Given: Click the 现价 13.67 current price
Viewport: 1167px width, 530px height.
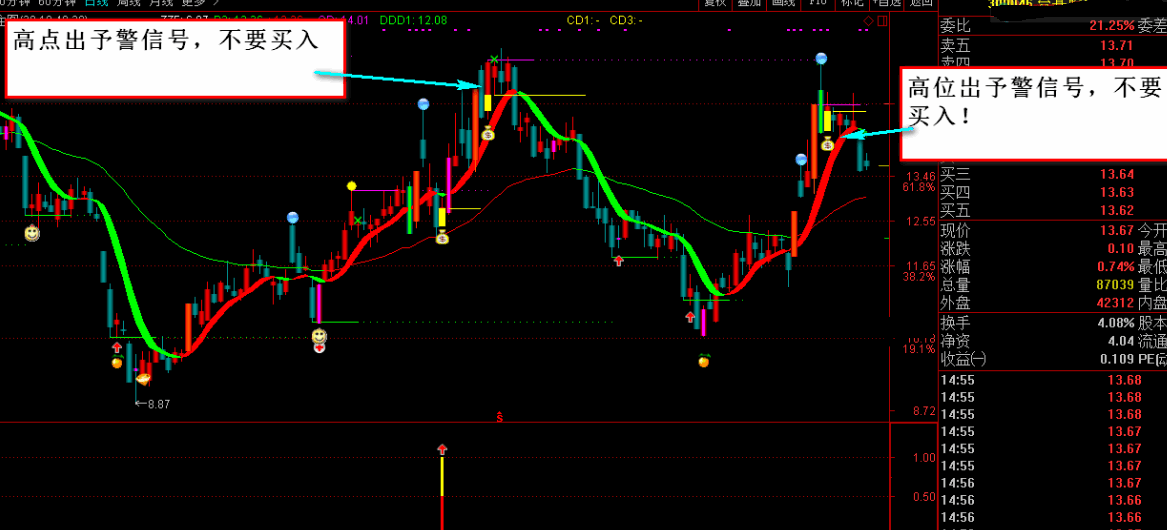Looking at the screenshot, I should tap(1117, 230).
